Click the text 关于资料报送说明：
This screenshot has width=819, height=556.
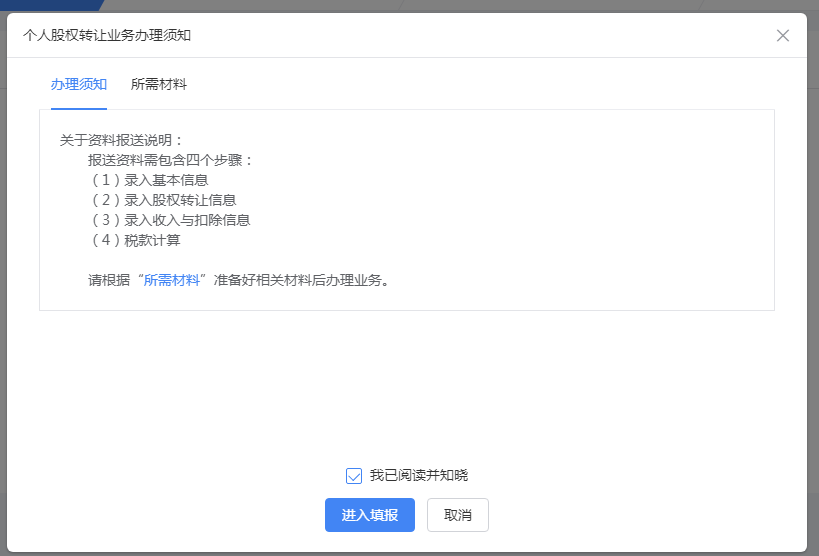coord(121,140)
